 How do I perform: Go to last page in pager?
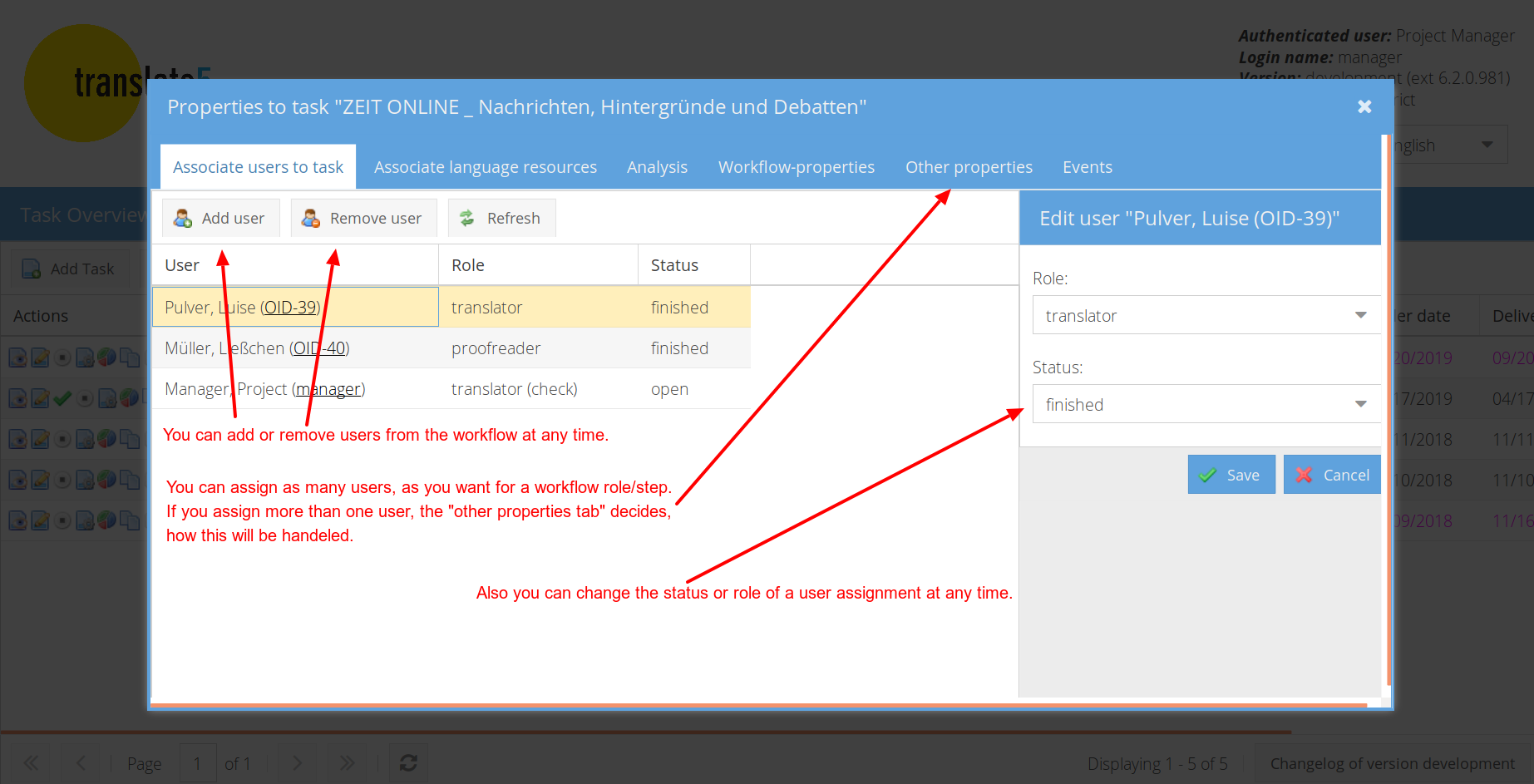(347, 762)
